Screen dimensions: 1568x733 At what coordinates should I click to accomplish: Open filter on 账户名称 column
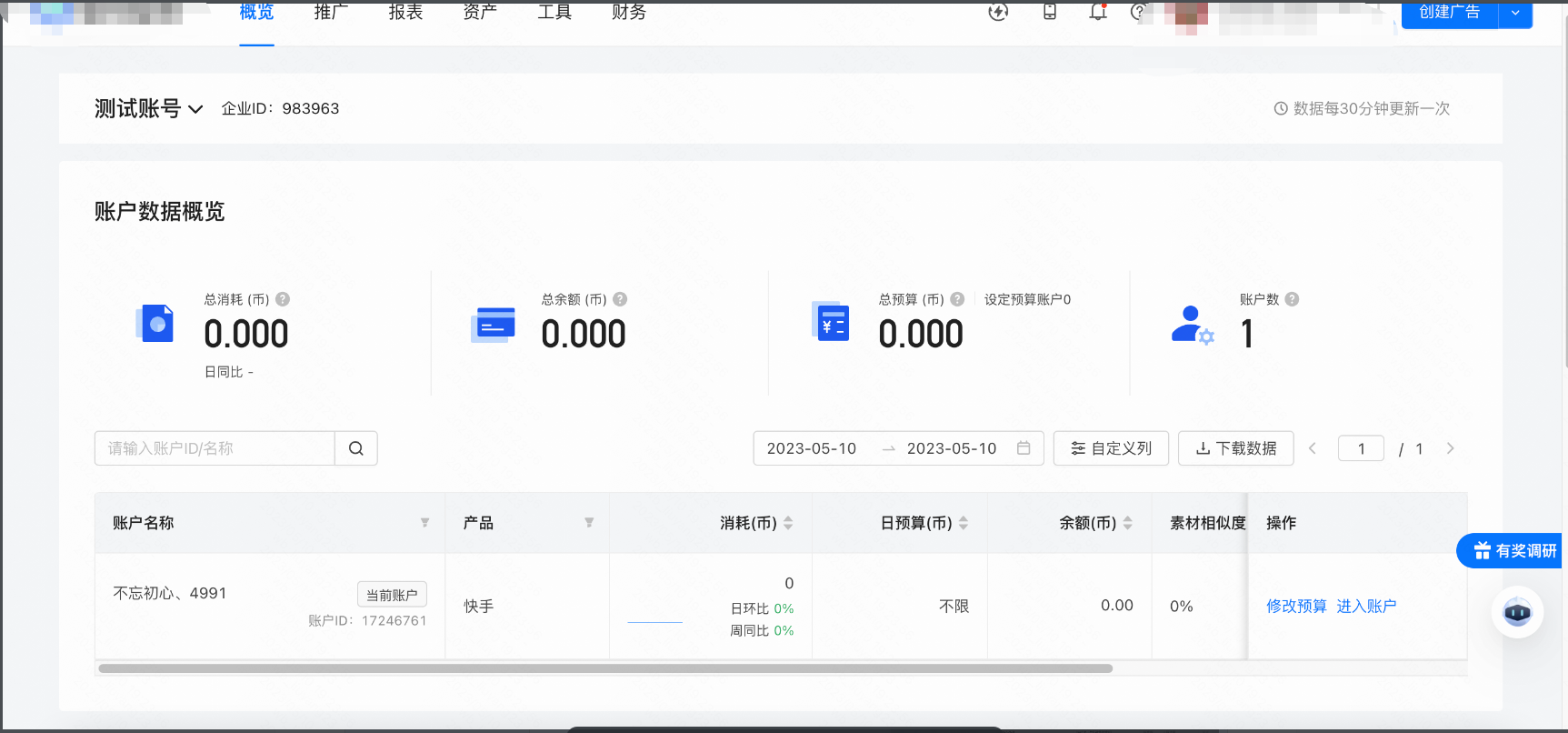(424, 523)
